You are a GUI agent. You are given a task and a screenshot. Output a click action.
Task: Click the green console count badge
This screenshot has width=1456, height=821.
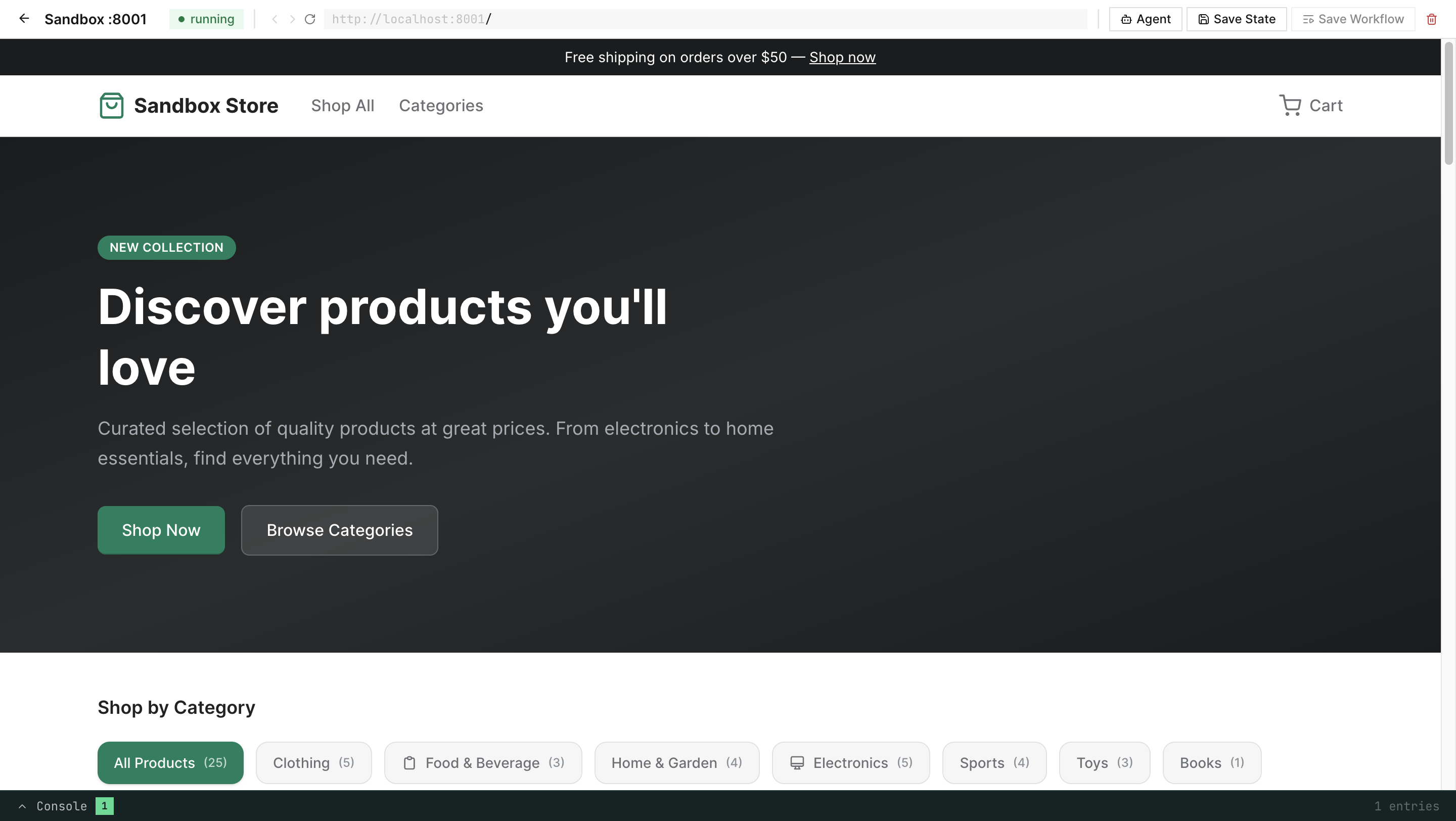104,806
